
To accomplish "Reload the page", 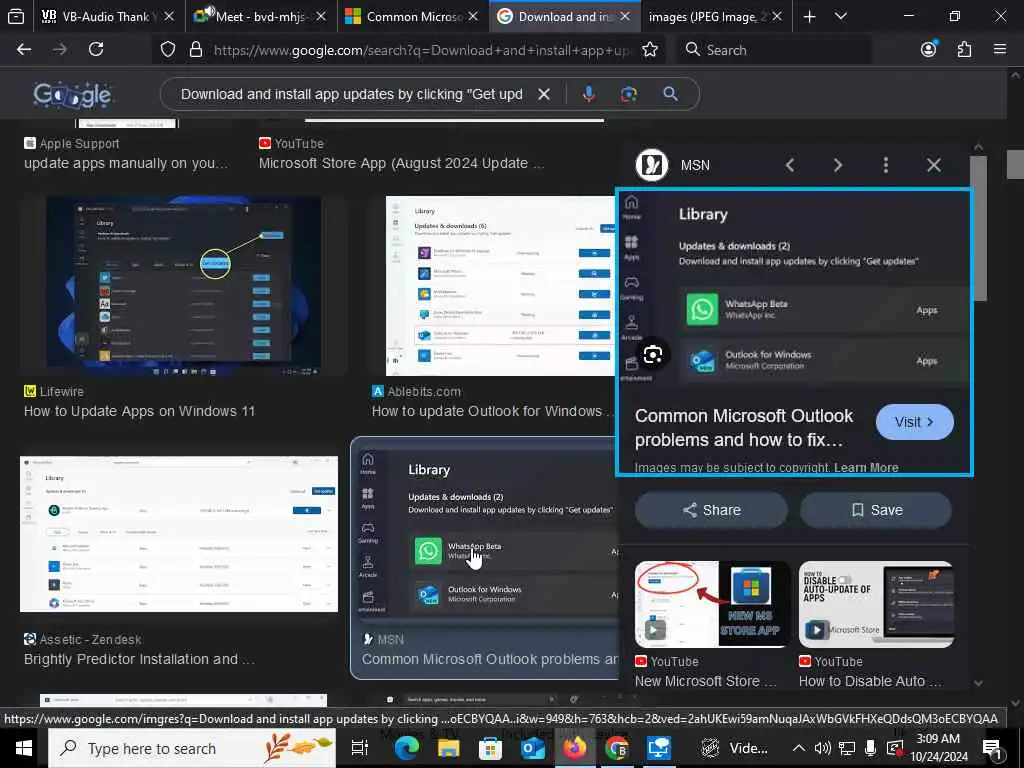I will click(x=96, y=50).
